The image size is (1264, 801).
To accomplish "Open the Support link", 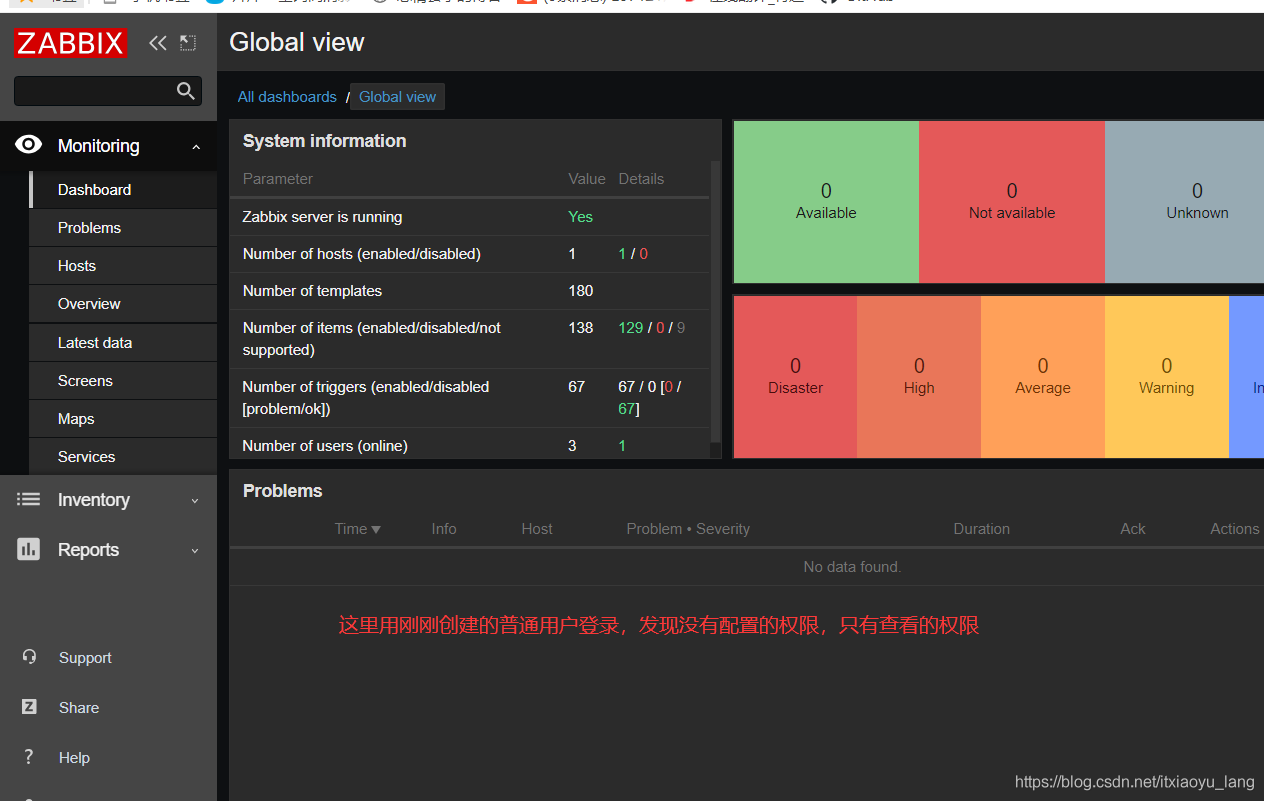I will (85, 658).
